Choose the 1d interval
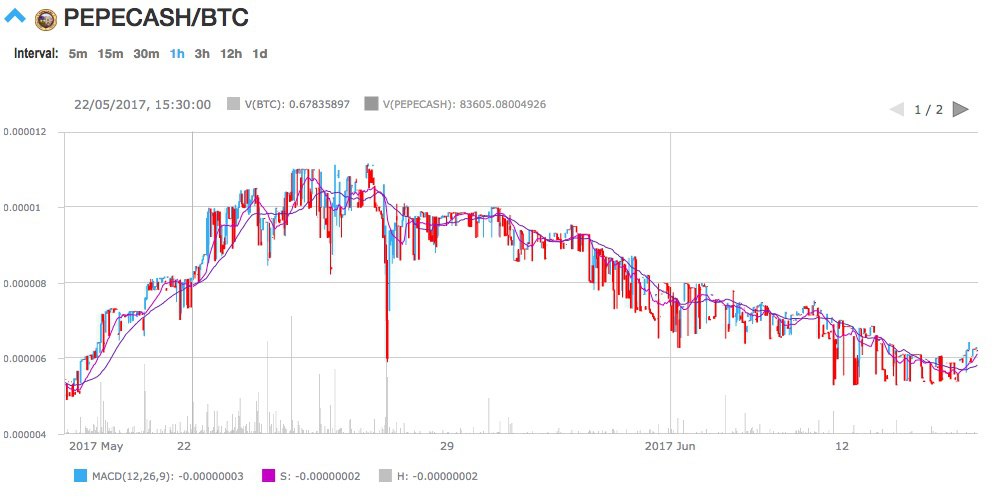The width and height of the screenshot is (1000, 498). click(260, 54)
